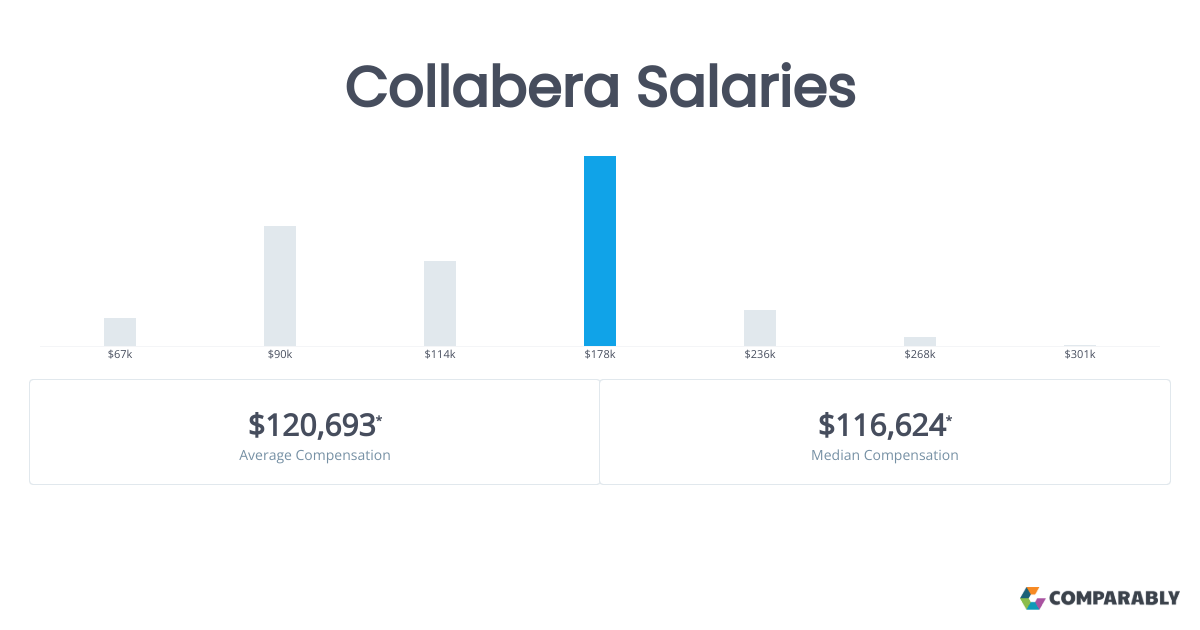Click the $268k axis label

click(920, 355)
